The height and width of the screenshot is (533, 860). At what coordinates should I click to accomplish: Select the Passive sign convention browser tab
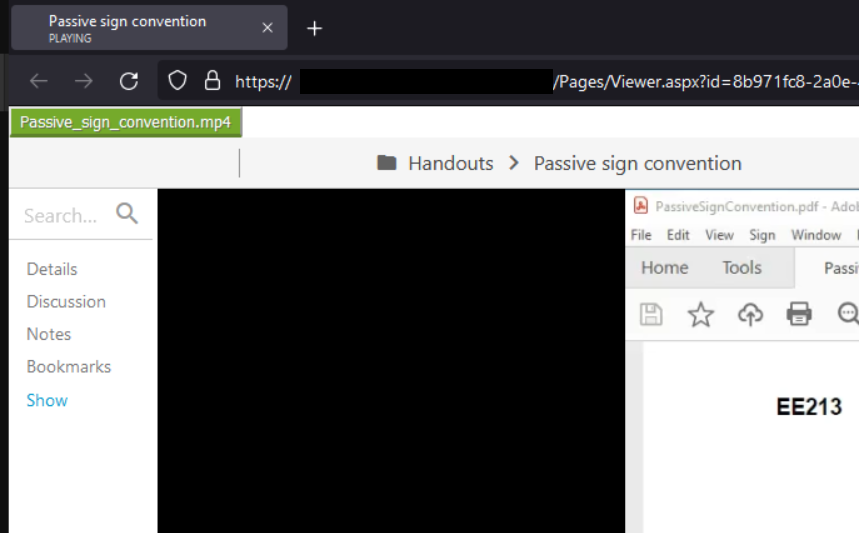tap(149, 27)
